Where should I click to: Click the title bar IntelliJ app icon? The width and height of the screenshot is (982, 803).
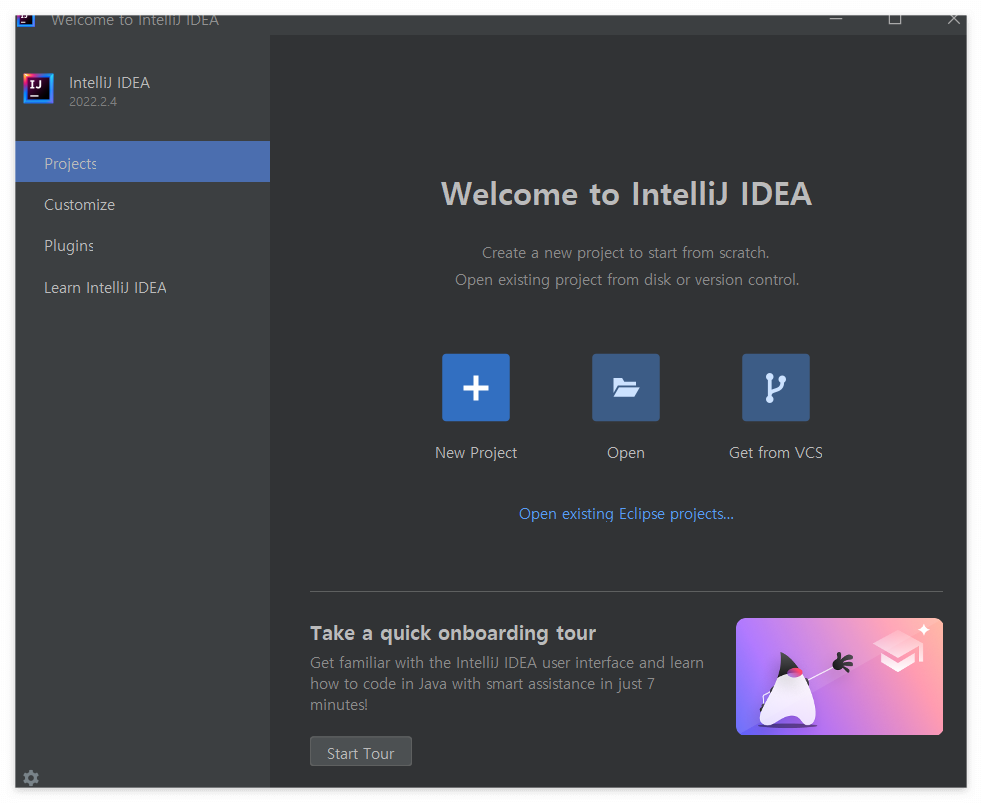[26, 19]
